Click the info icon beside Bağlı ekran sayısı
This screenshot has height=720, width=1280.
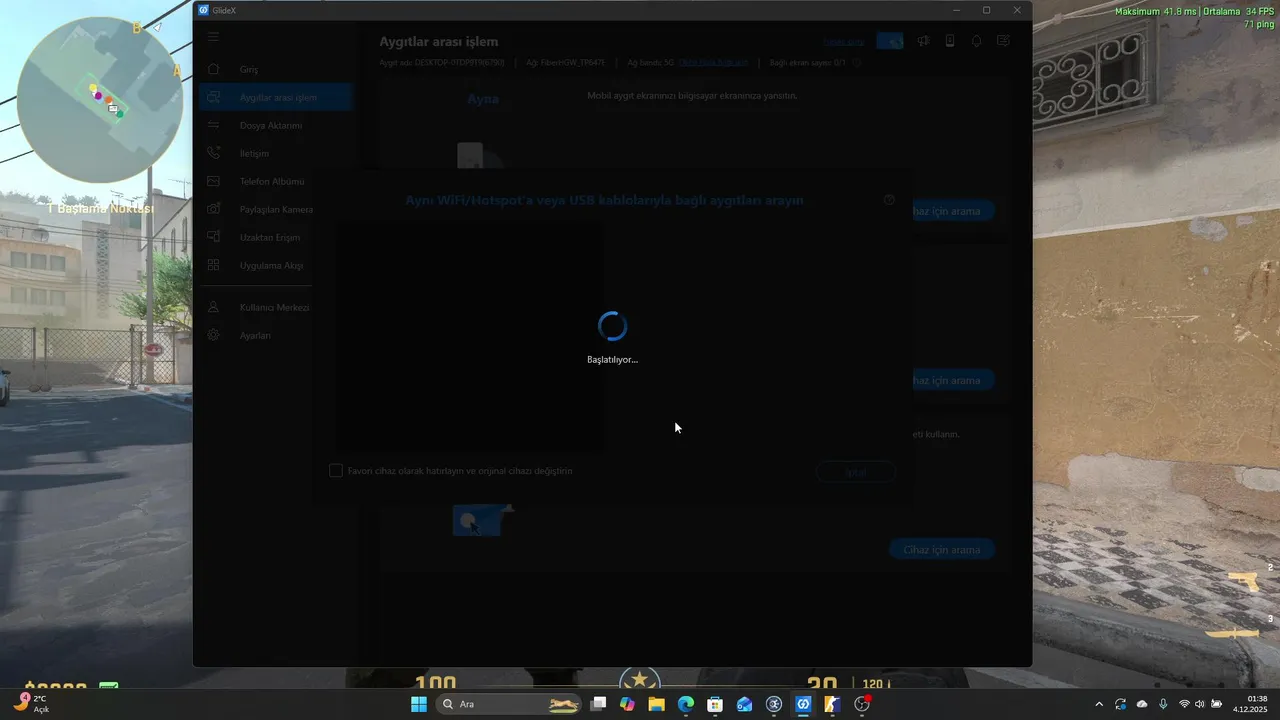pyautogui.click(x=857, y=62)
